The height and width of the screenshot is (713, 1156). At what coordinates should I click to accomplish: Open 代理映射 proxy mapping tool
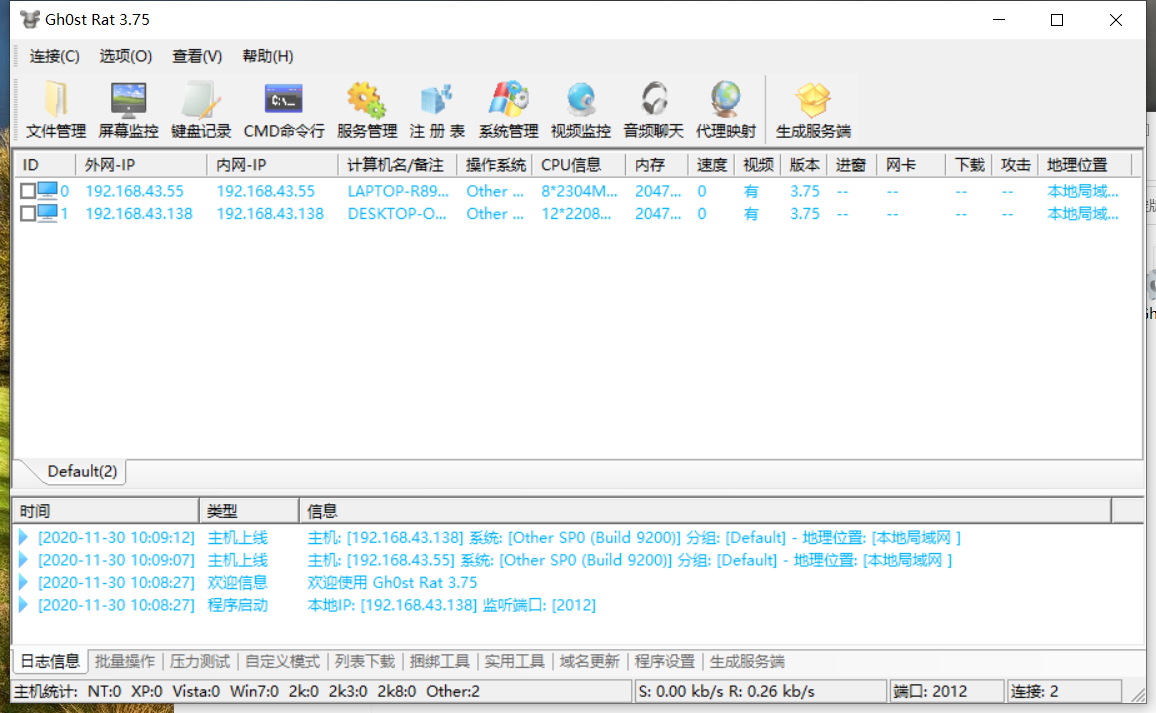coord(725,110)
